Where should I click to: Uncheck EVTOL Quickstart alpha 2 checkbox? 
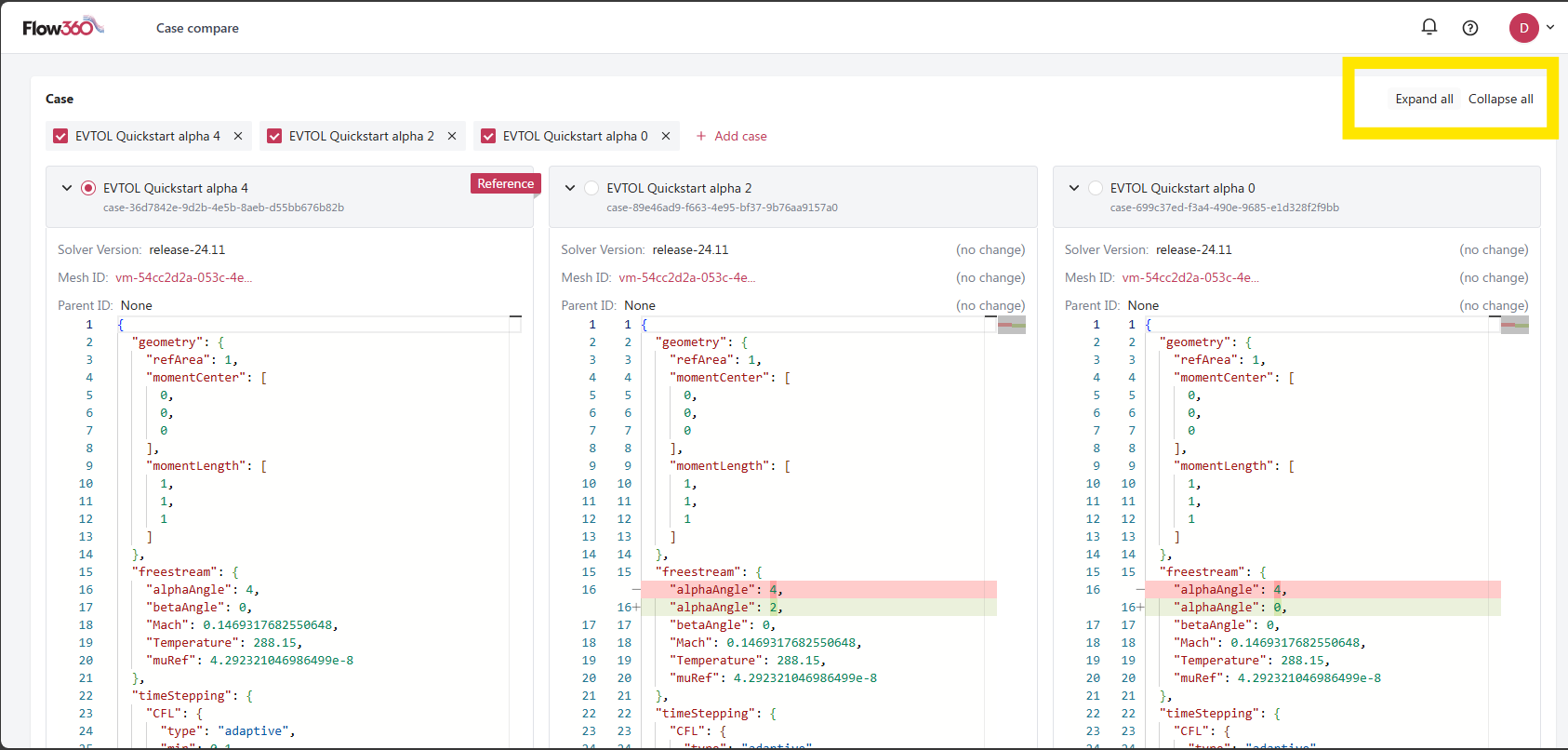click(274, 136)
